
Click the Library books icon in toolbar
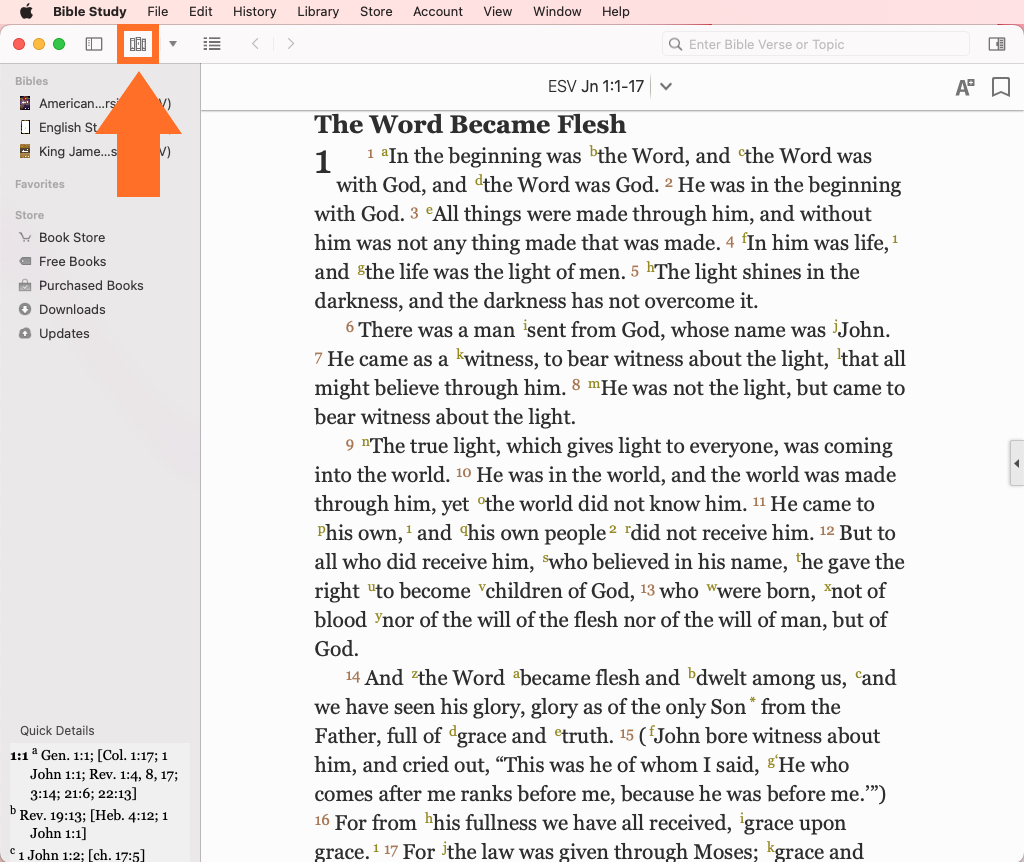[138, 44]
